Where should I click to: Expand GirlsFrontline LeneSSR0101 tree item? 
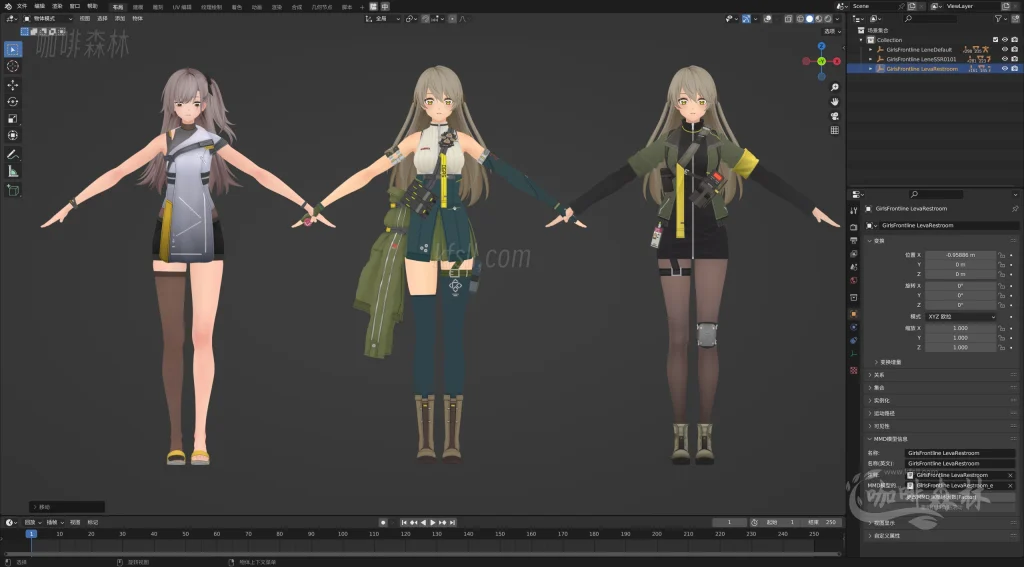click(x=871, y=59)
